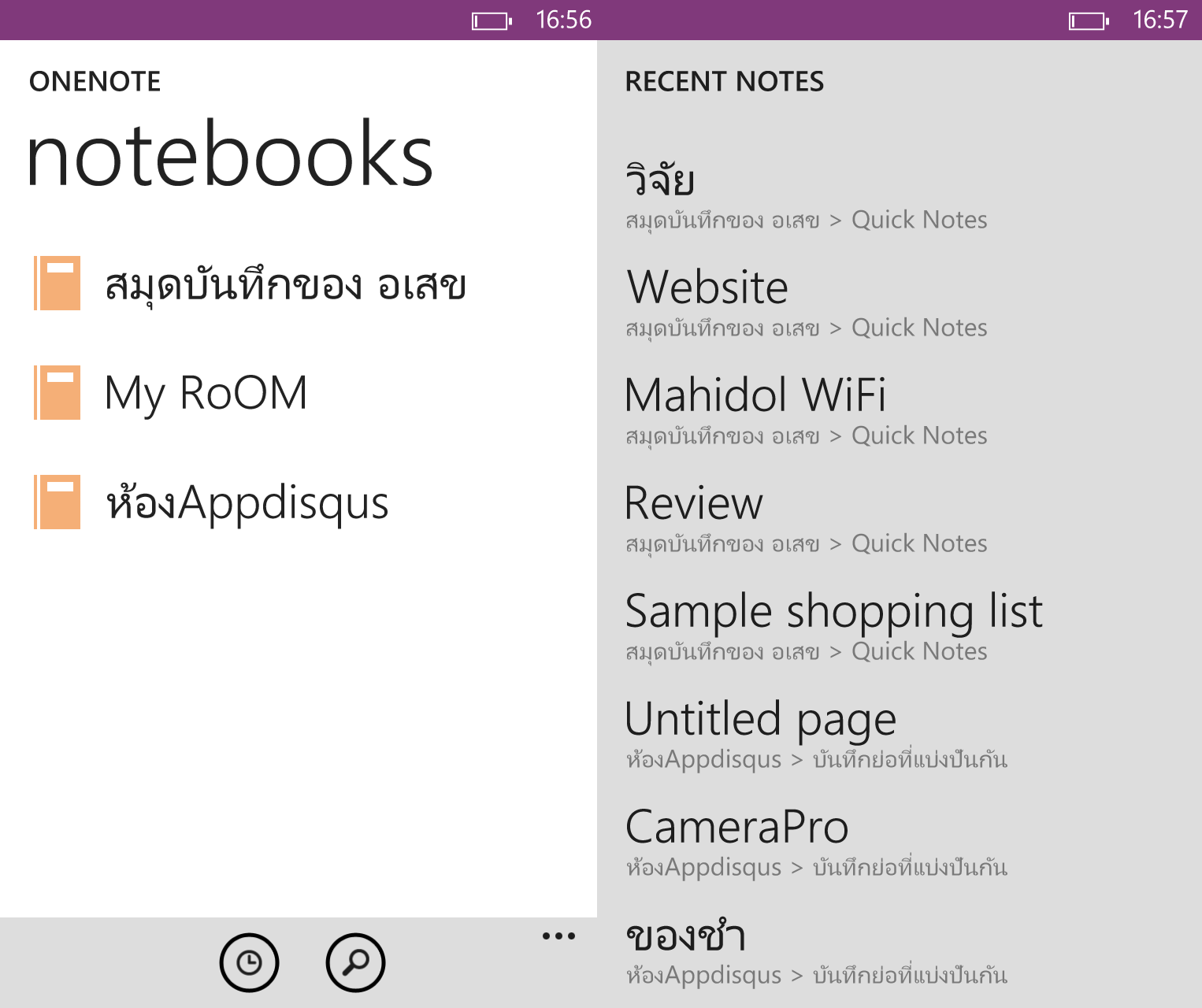
Task: Click the ONENOTE app title
Action: (x=95, y=81)
